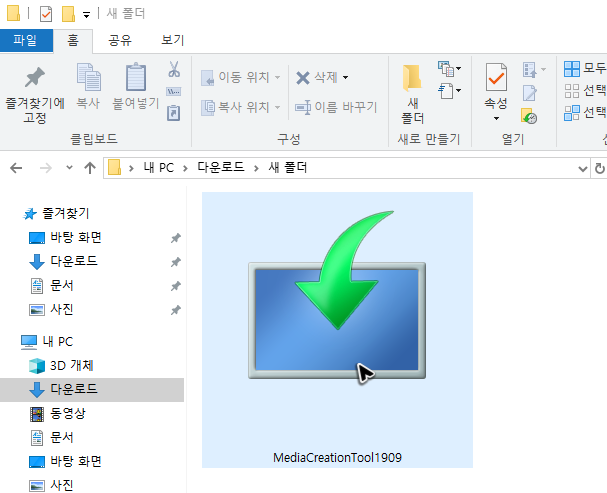Click the 속성 properties checkmark icon
Image resolution: width=607 pixels, height=493 pixels.
(x=496, y=77)
